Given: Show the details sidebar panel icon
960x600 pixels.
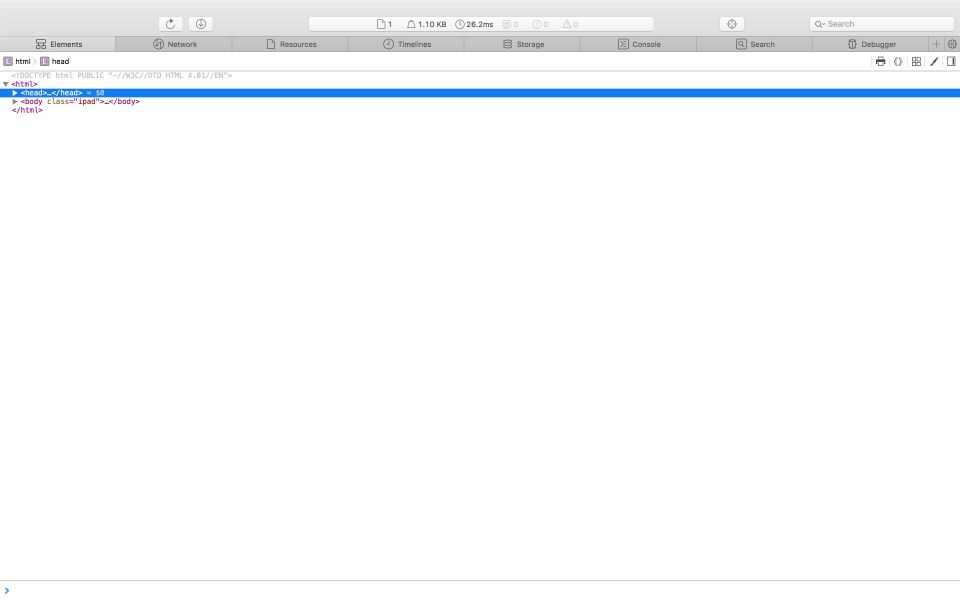Looking at the screenshot, I should pyautogui.click(x=951, y=61).
